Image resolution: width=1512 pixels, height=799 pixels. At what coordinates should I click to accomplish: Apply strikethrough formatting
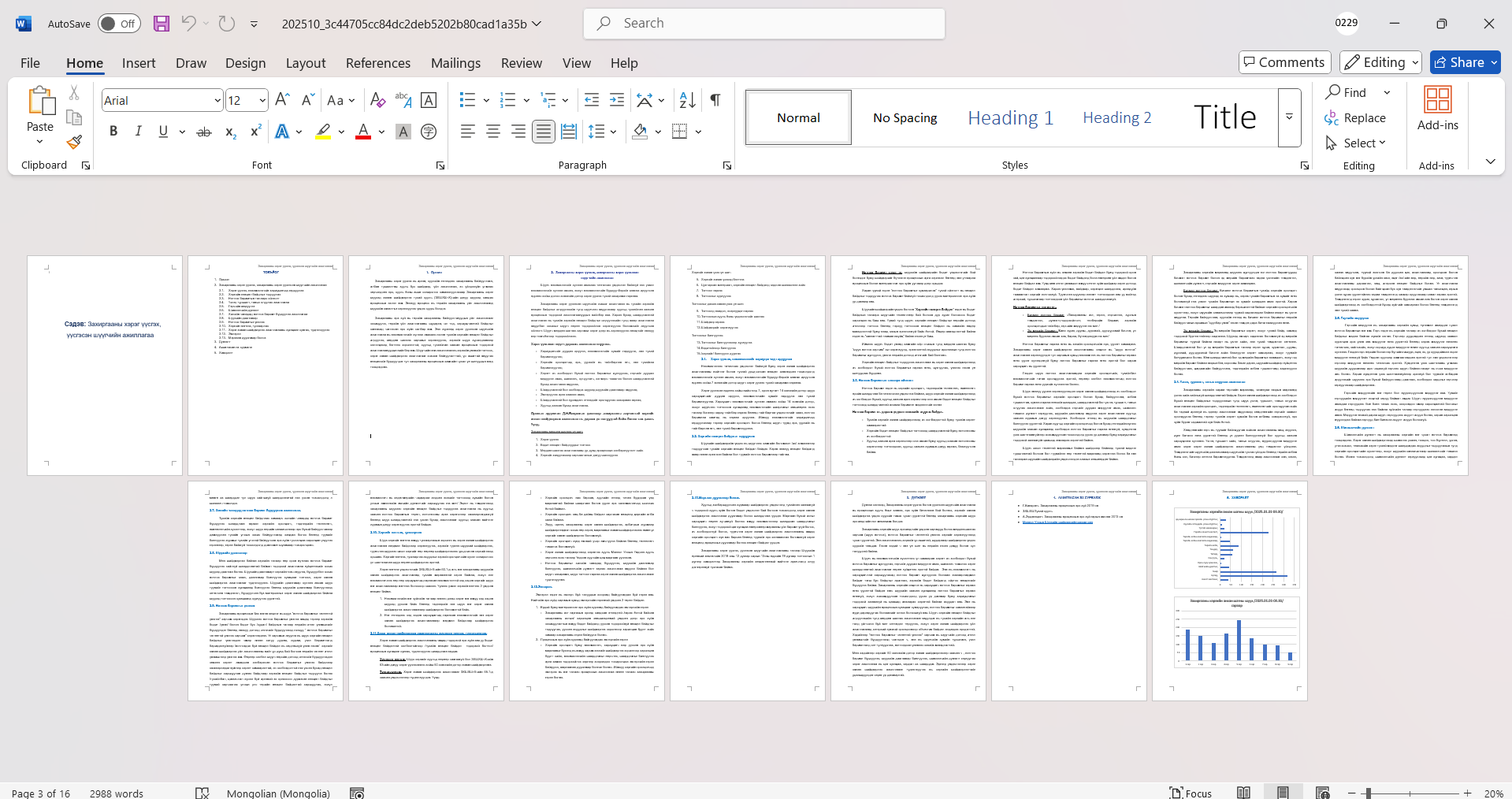point(204,132)
